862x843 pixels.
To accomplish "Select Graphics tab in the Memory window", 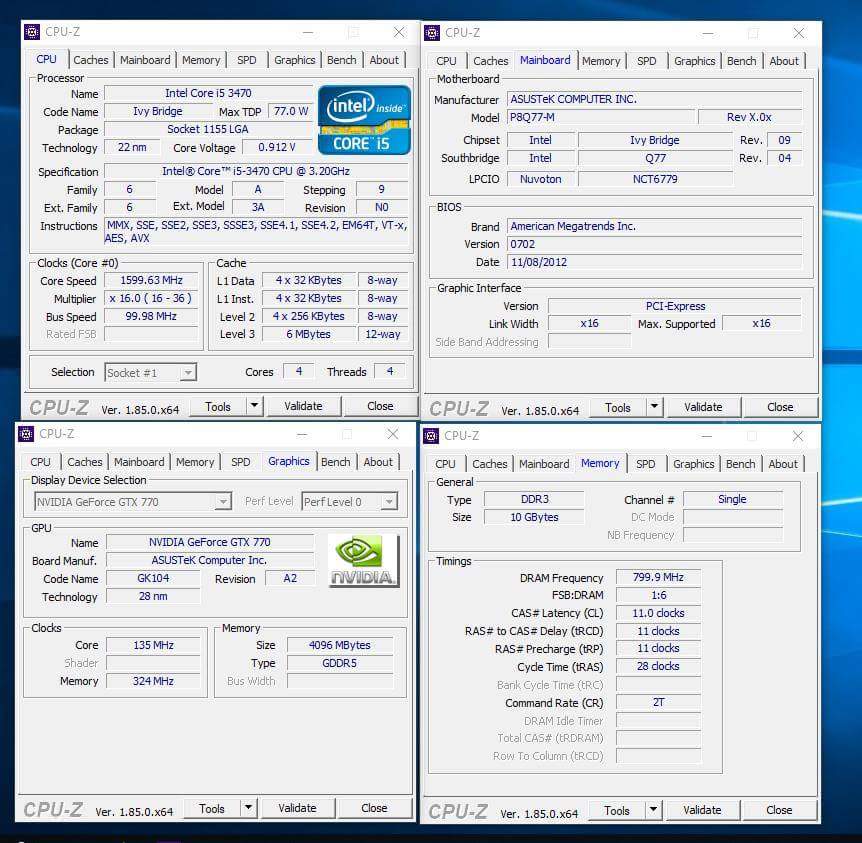I will [x=694, y=464].
